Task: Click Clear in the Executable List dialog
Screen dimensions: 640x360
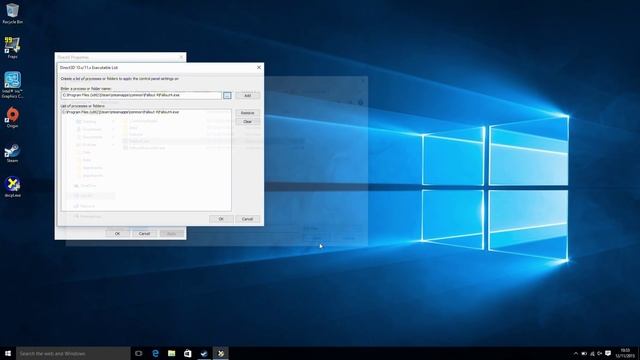Action: pos(247,122)
